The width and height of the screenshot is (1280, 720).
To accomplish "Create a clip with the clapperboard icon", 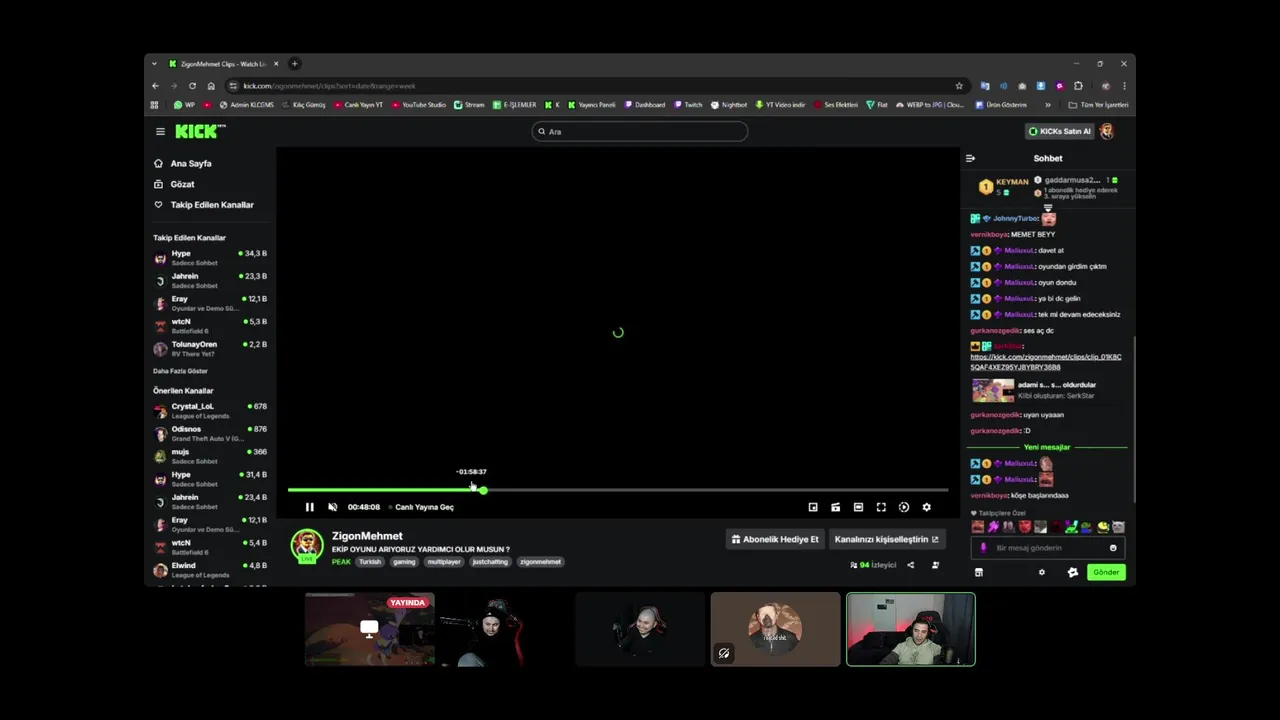I will (x=836, y=507).
